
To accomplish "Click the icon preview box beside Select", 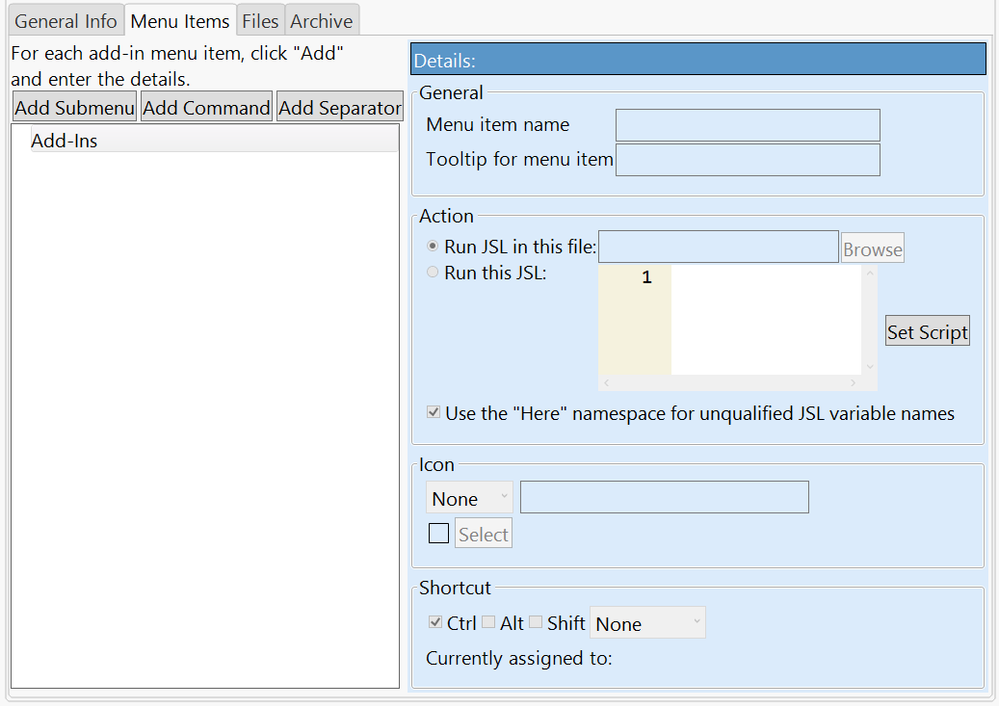I will pyautogui.click(x=438, y=534).
